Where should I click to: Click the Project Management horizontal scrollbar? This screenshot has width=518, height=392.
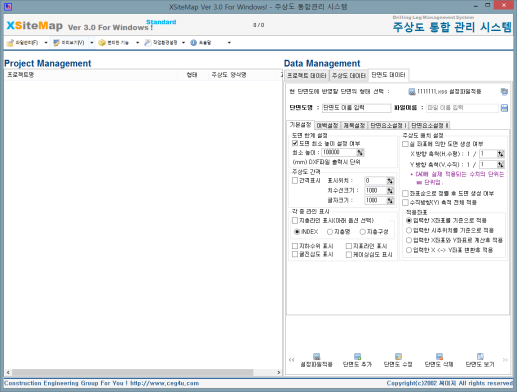point(143,372)
